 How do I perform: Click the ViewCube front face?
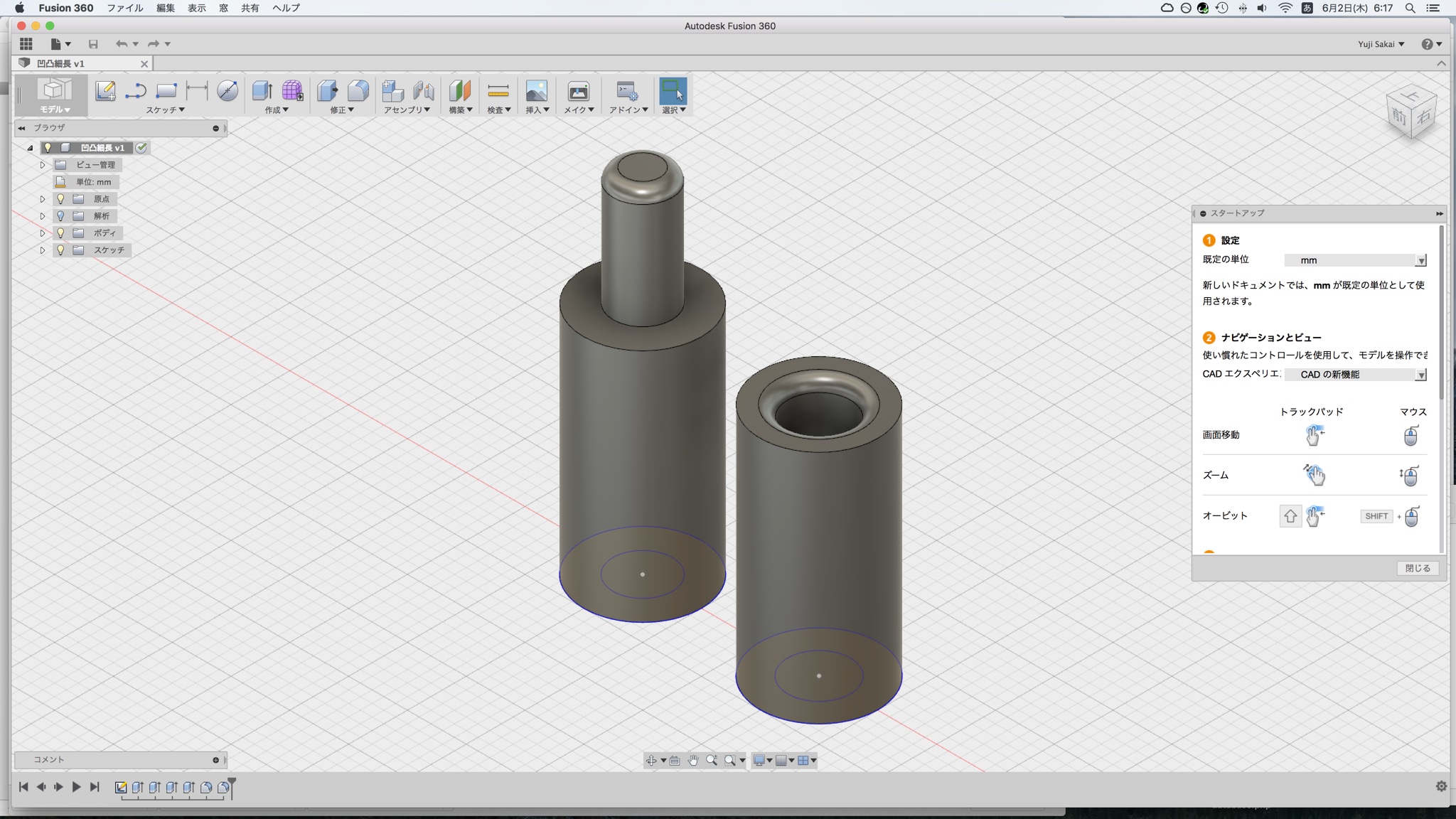1400,115
